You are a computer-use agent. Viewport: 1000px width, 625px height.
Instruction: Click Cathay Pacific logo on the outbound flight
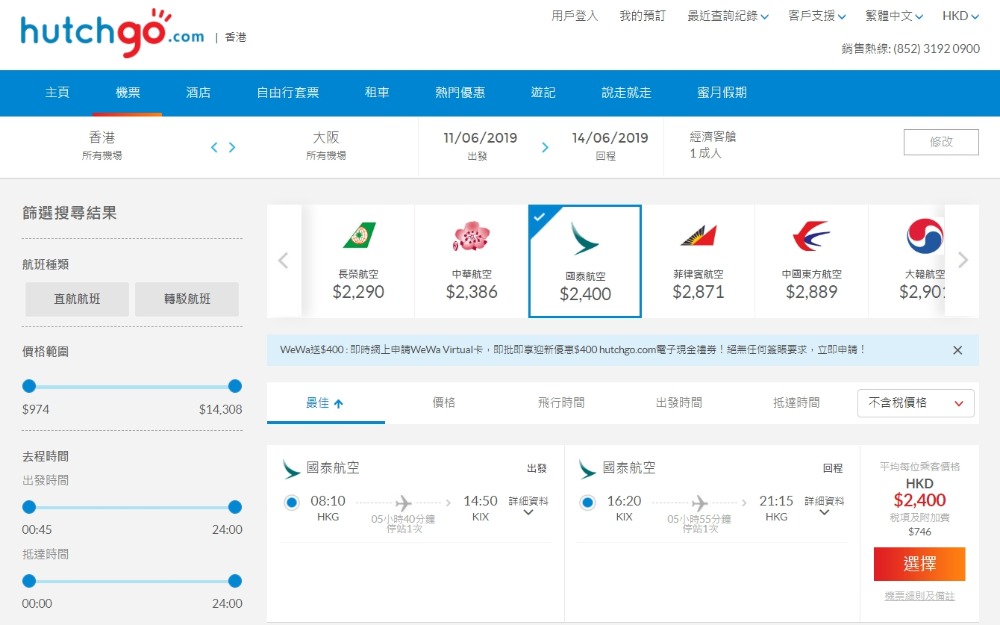[291, 469]
